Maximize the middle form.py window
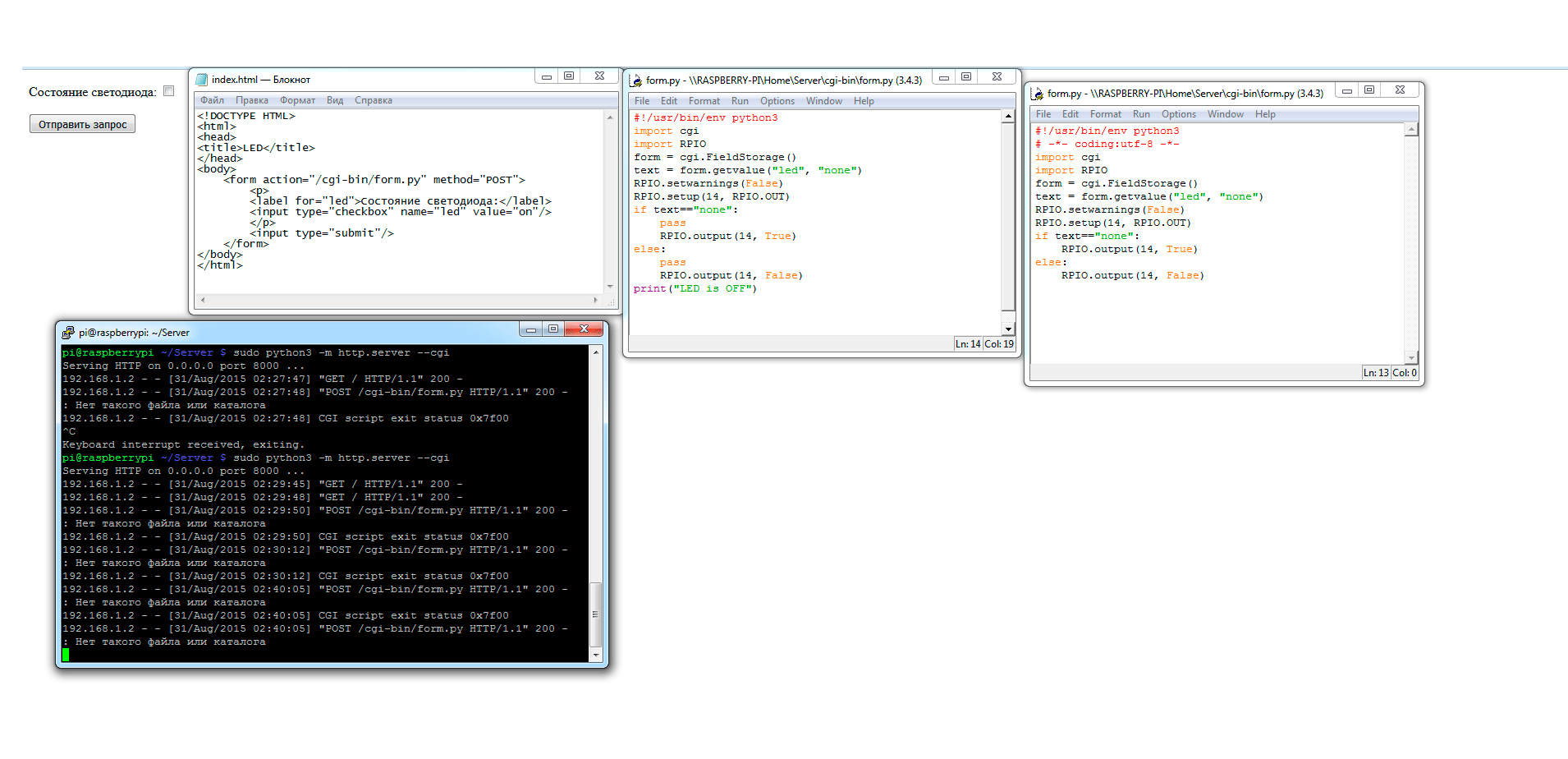 966,77
